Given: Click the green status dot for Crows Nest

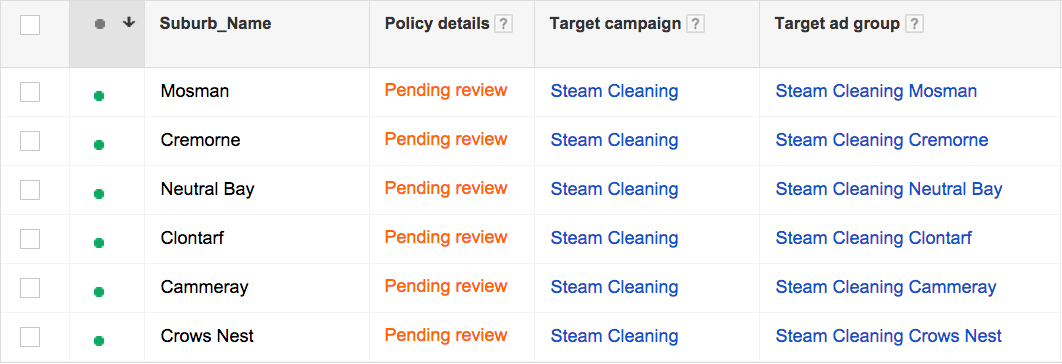Looking at the screenshot, I should [99, 341].
